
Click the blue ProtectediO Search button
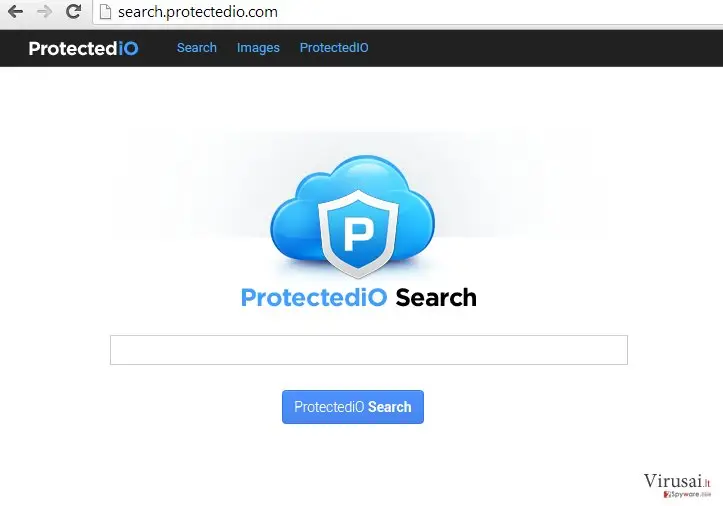point(353,407)
